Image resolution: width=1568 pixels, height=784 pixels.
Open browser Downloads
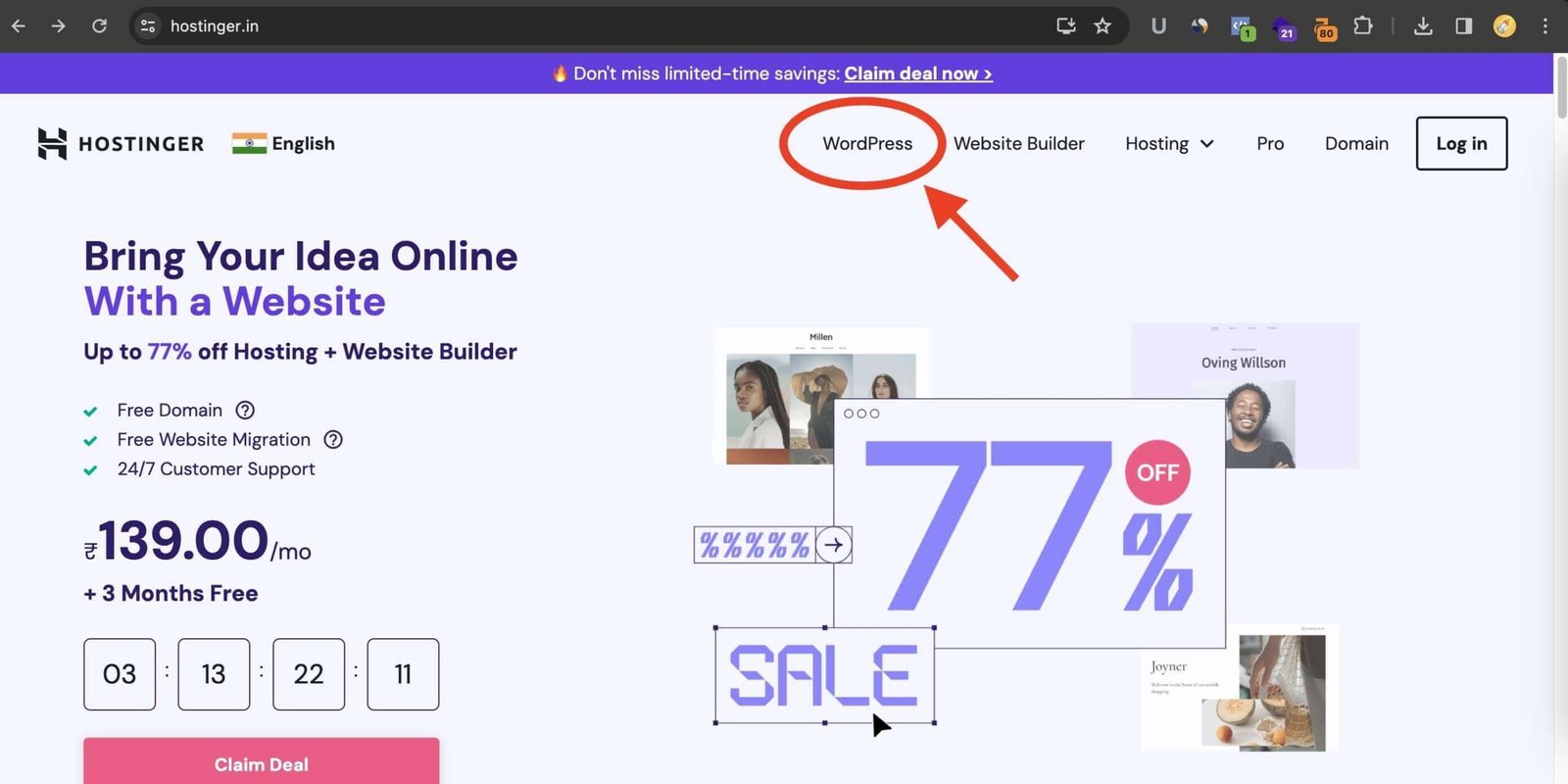pos(1423,26)
